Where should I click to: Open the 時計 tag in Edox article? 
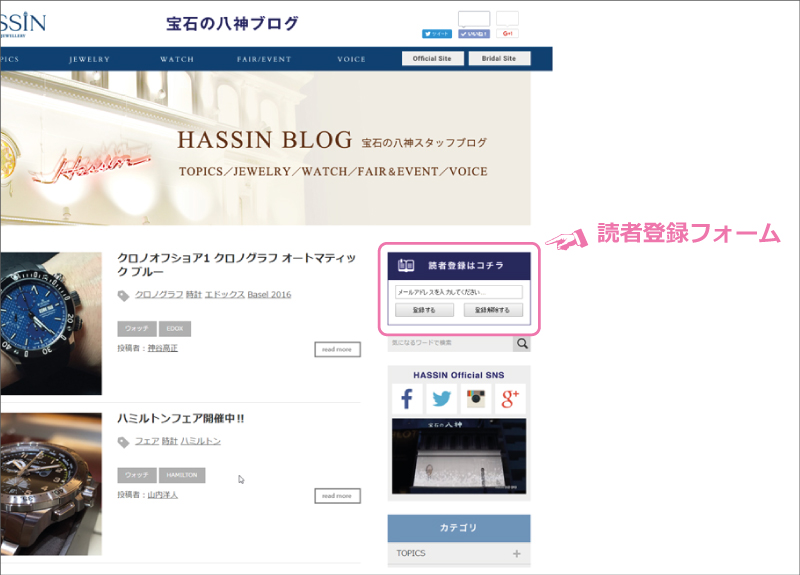coord(193,295)
